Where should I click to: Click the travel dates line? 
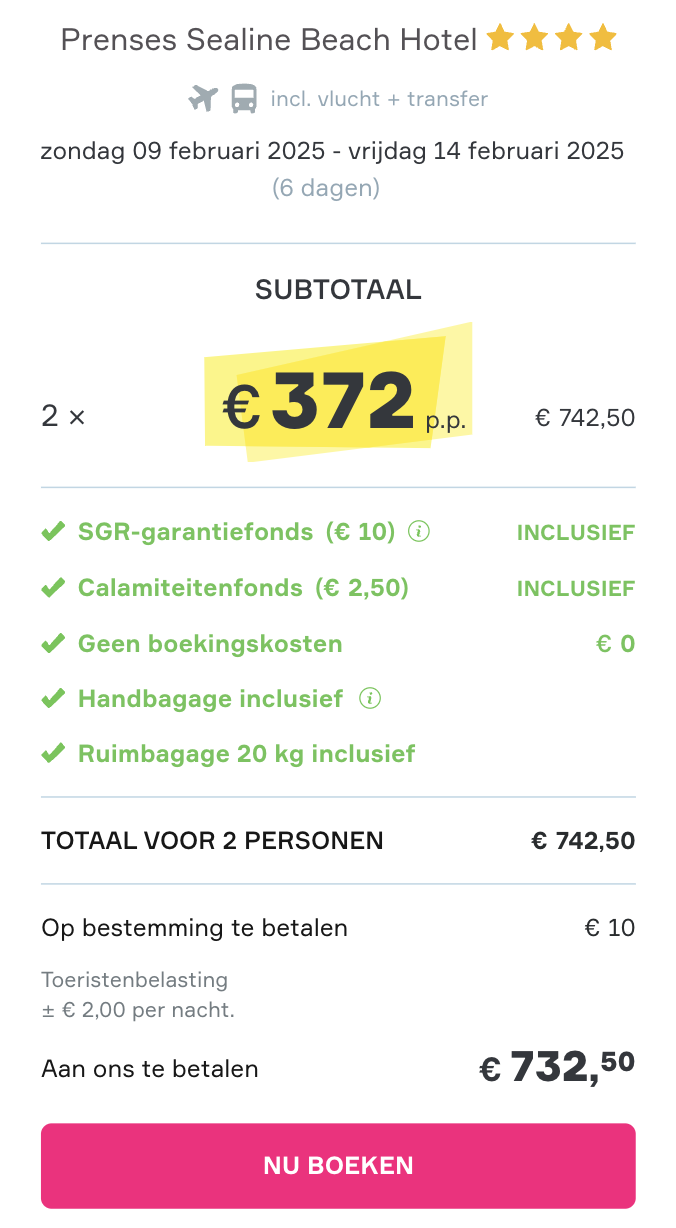pos(332,151)
